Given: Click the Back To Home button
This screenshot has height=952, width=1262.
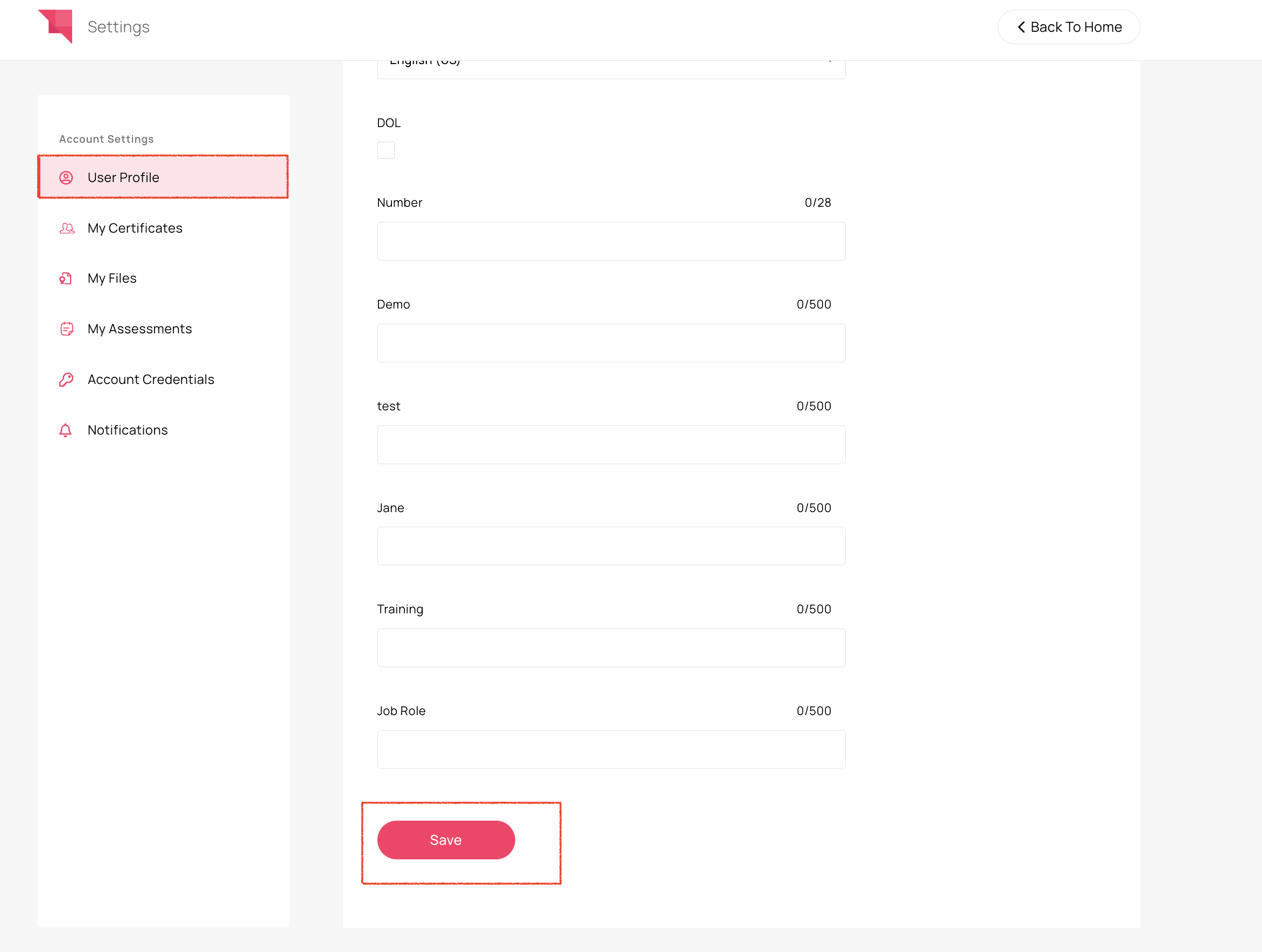Looking at the screenshot, I should pyautogui.click(x=1068, y=27).
